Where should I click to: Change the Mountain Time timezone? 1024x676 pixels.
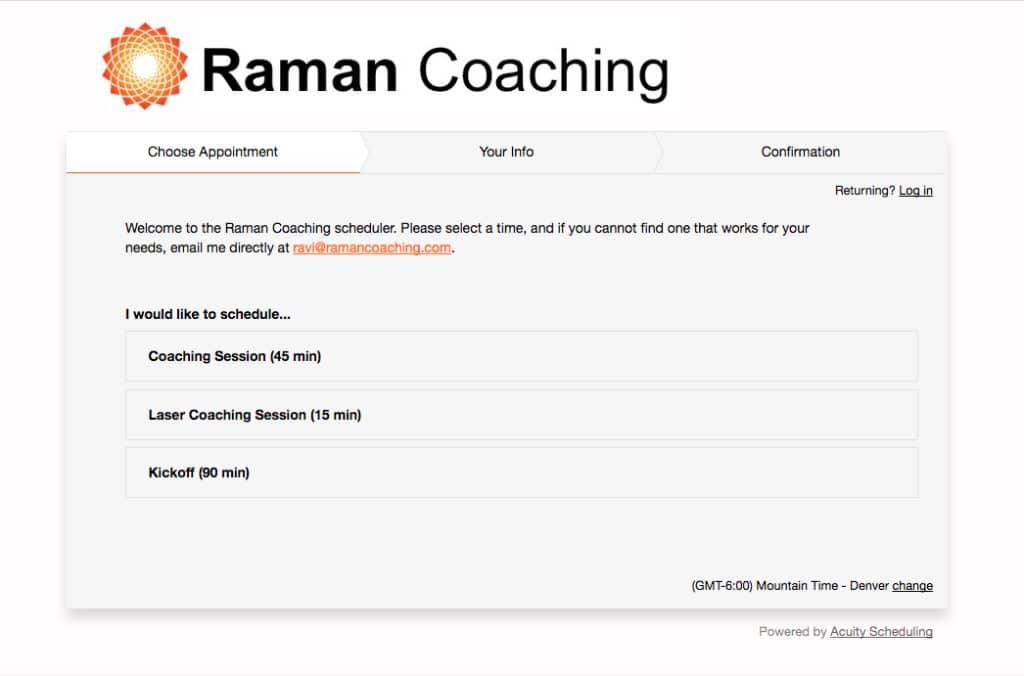click(912, 586)
